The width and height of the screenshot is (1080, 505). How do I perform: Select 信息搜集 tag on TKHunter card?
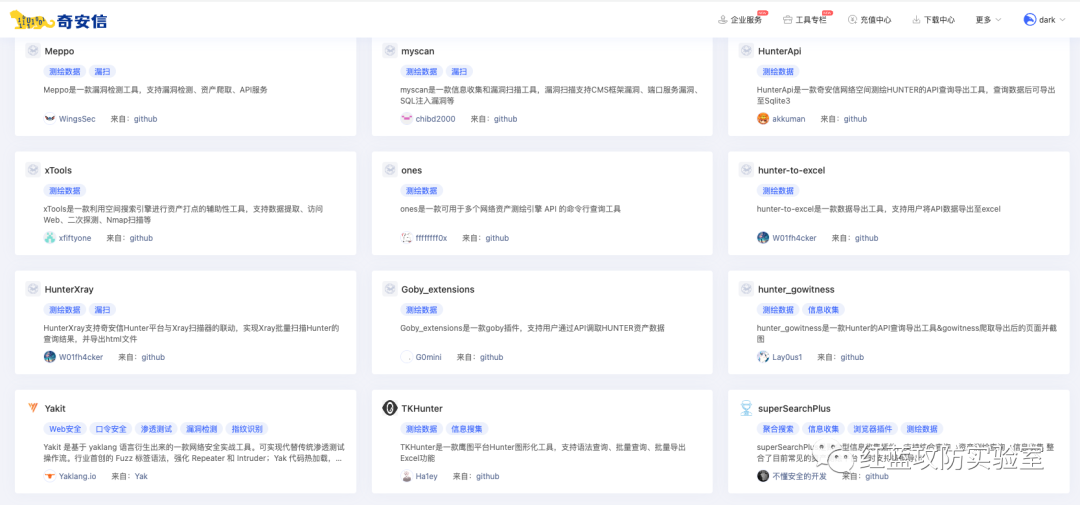tap(467, 429)
